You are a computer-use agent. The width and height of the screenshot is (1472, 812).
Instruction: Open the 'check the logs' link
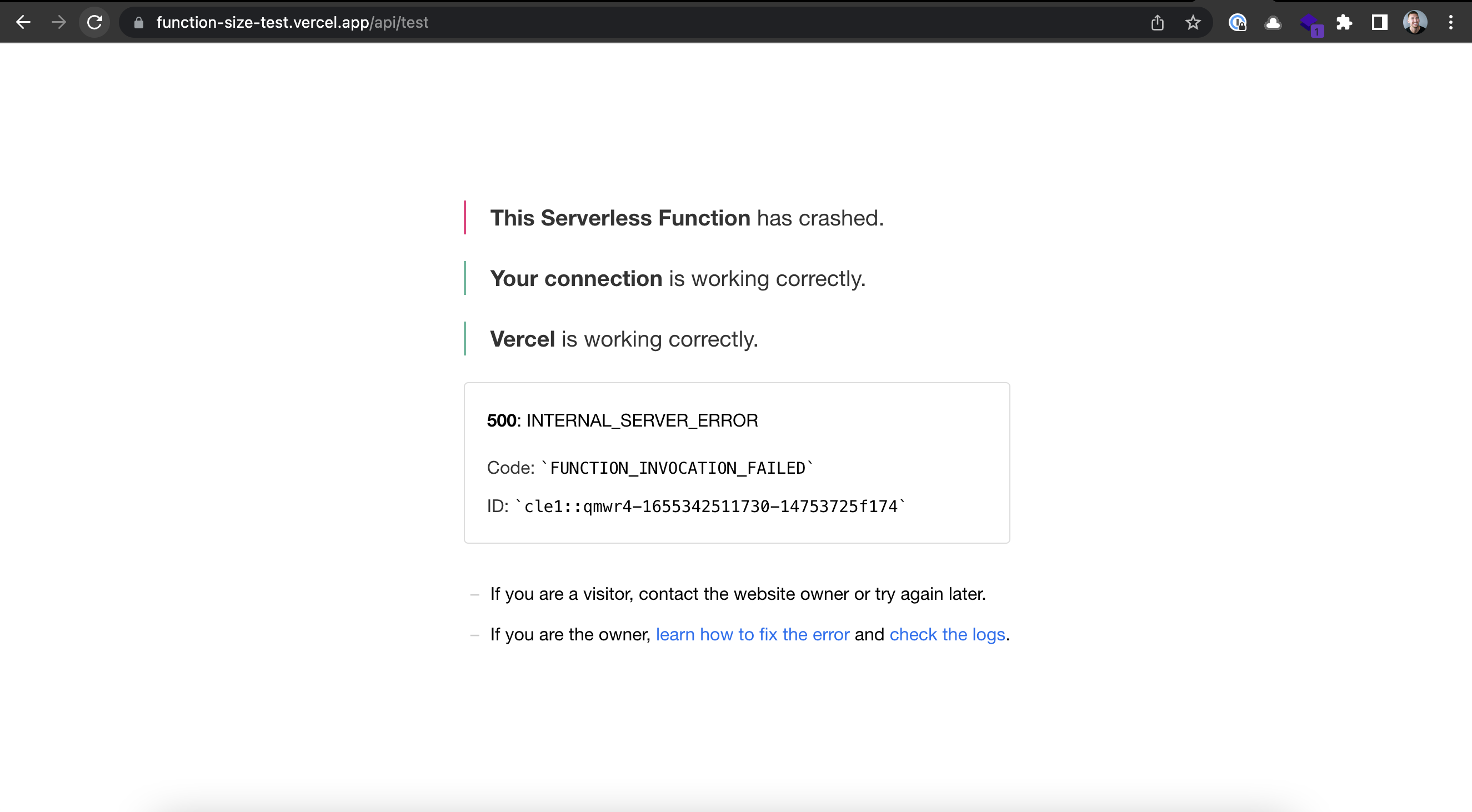(947, 634)
